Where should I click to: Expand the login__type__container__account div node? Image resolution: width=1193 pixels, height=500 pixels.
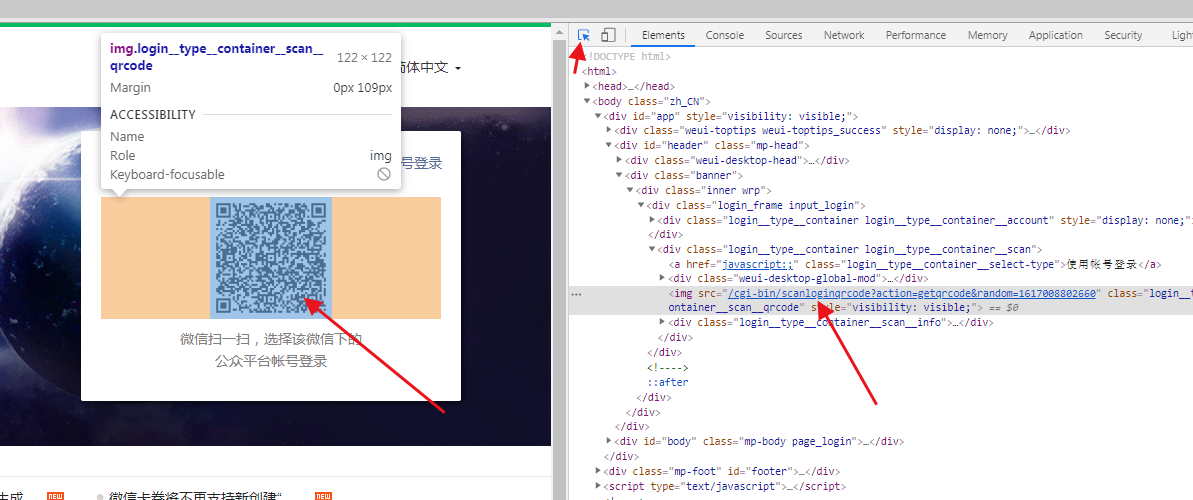(x=652, y=220)
